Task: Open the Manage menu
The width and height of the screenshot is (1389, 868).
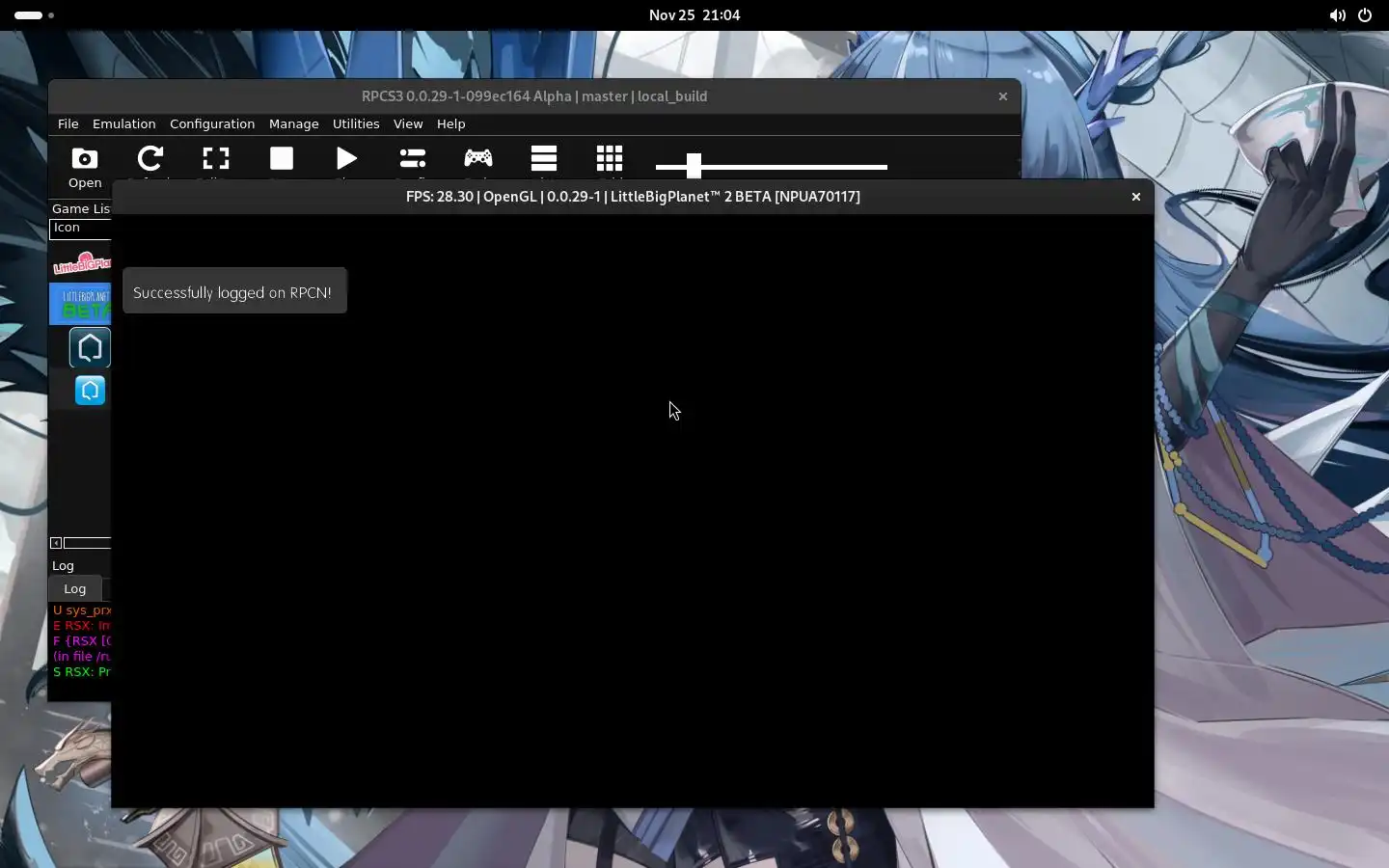Action: click(294, 123)
